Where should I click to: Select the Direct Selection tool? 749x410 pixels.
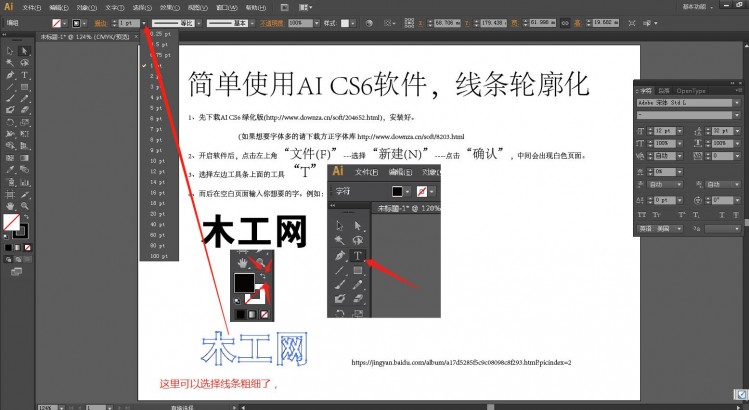(x=24, y=51)
